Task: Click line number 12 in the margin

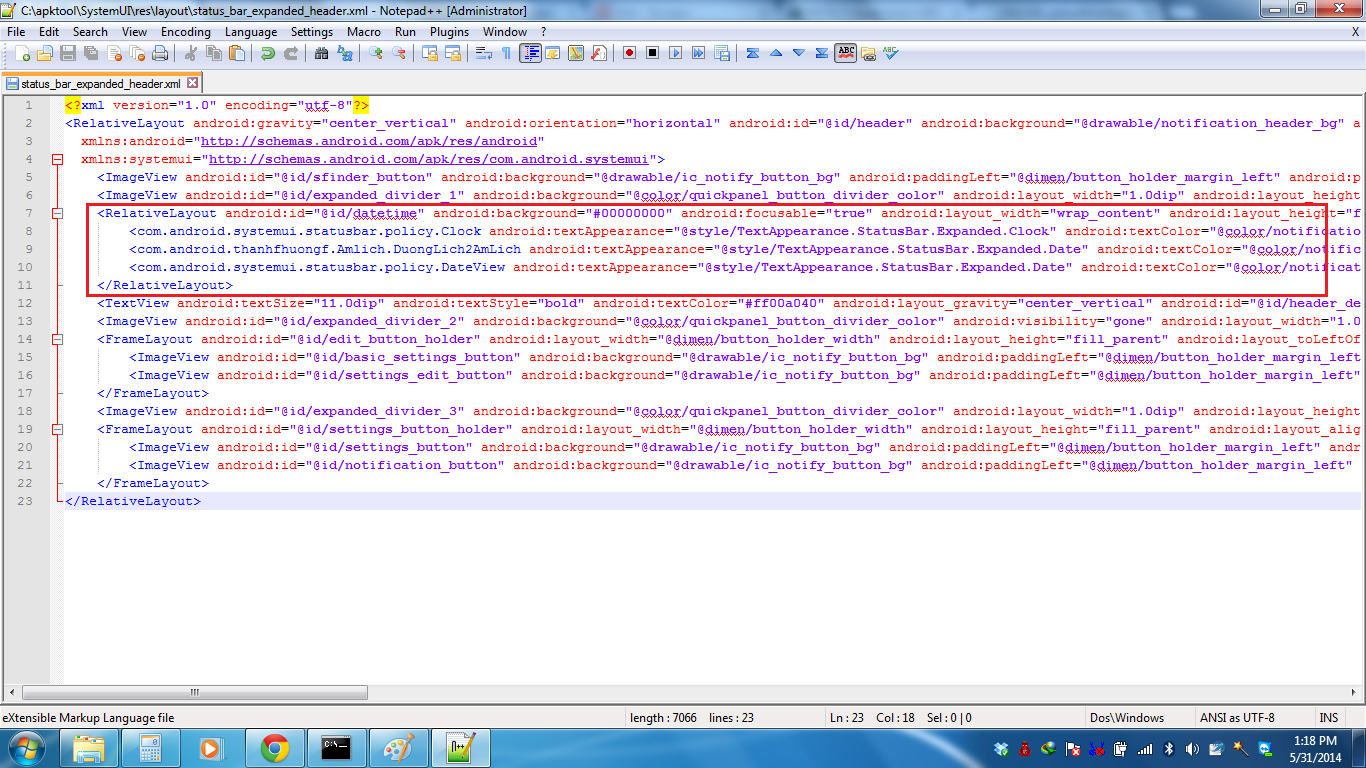Action: [x=25, y=304]
